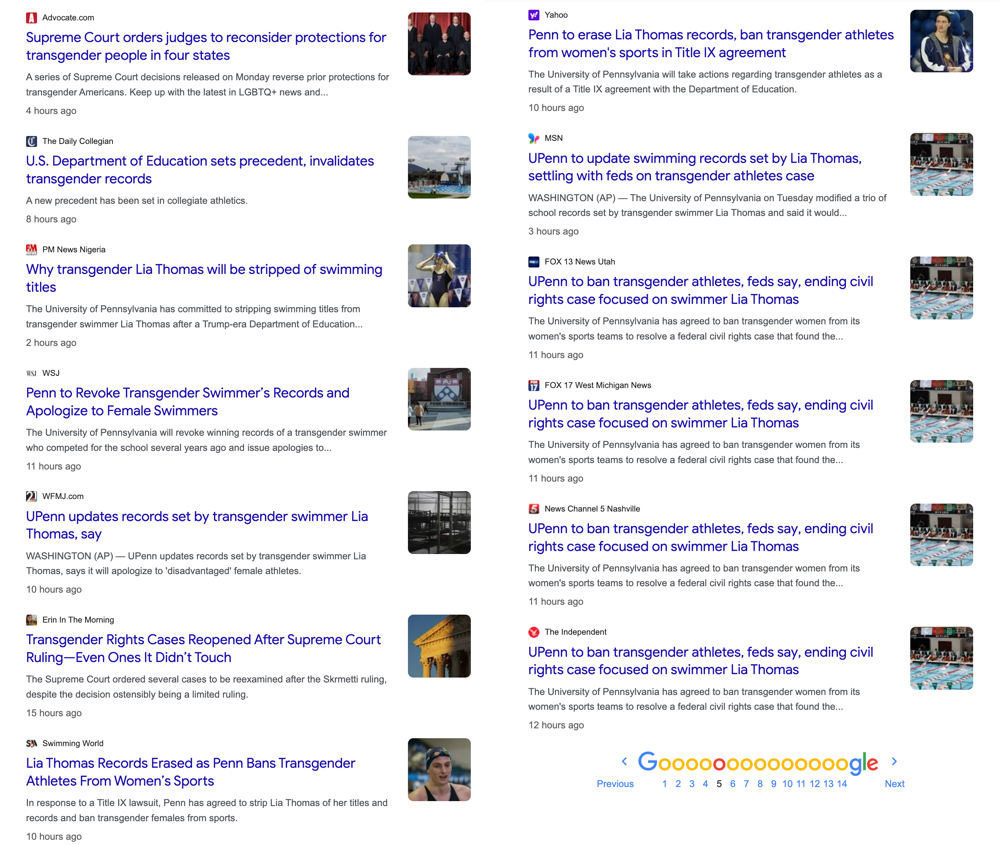
Task: Click the FOX 13 News Utah thumbnail
Action: (x=941, y=288)
